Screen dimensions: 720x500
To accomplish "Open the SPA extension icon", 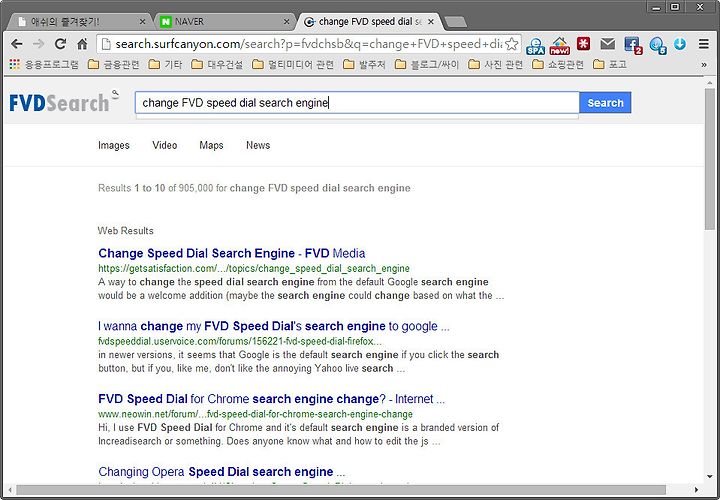I will 535,45.
